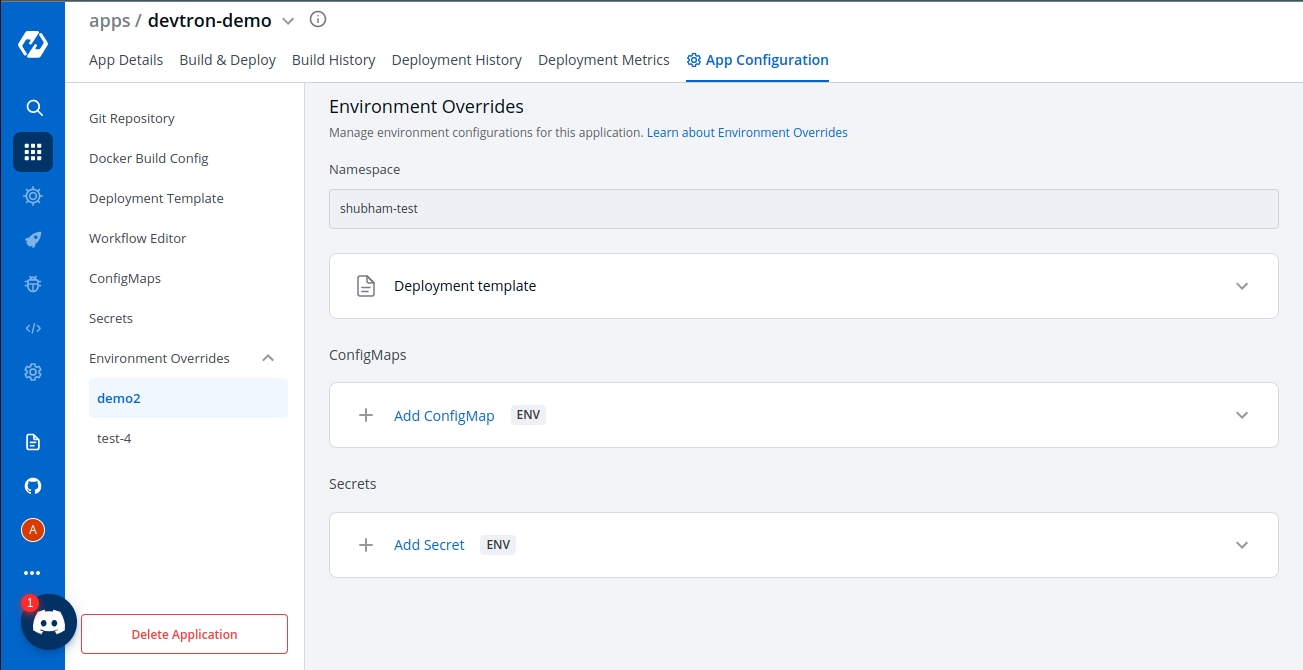The width and height of the screenshot is (1303, 670).
Task: Expand the Deployment template section
Action: point(1241,286)
